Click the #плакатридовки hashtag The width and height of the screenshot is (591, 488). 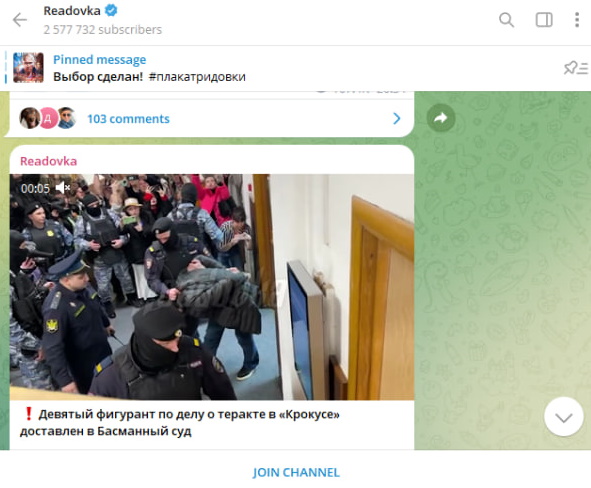pos(197,77)
